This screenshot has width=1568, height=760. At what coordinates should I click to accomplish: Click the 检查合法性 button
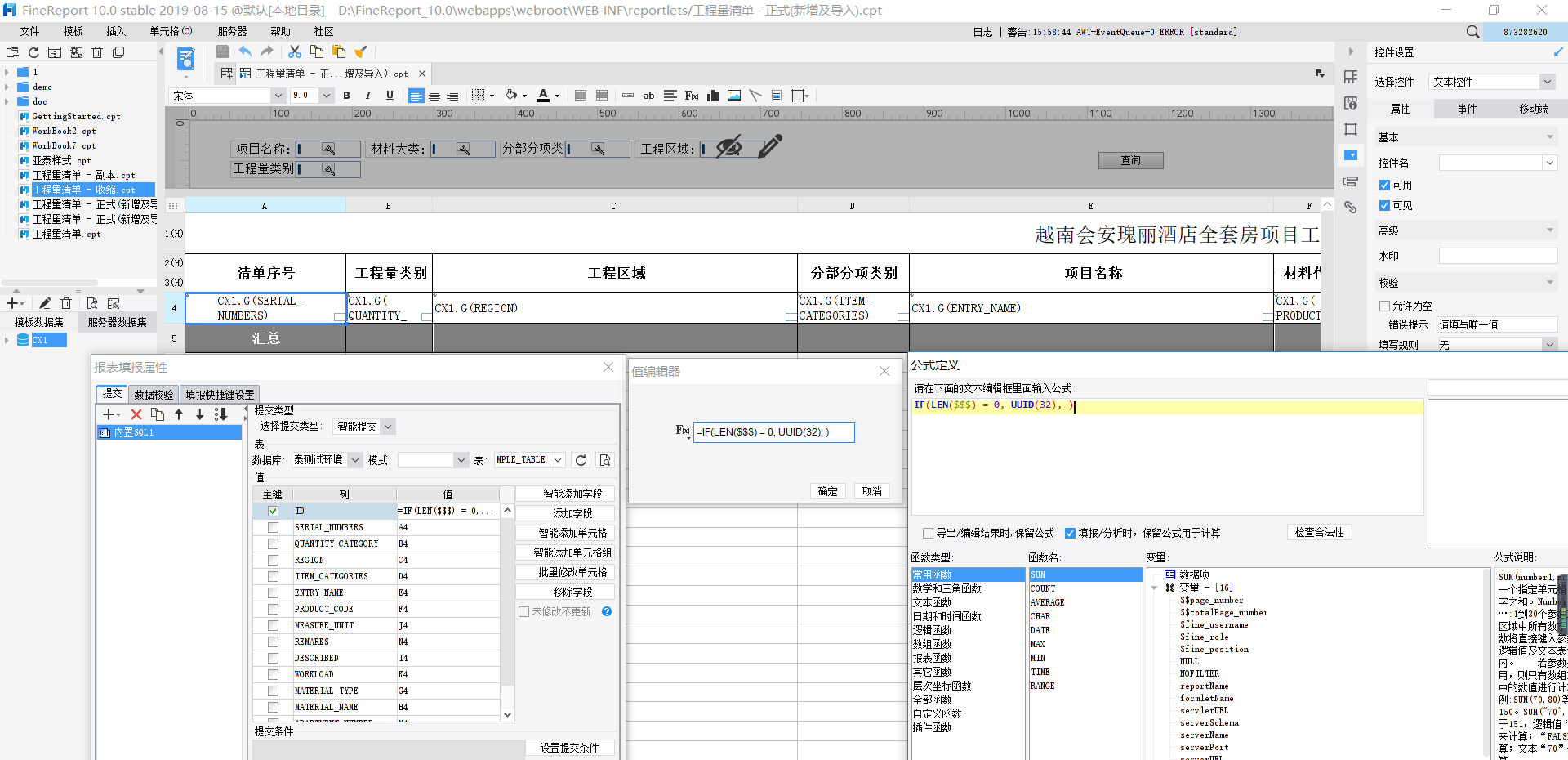click(x=1319, y=532)
